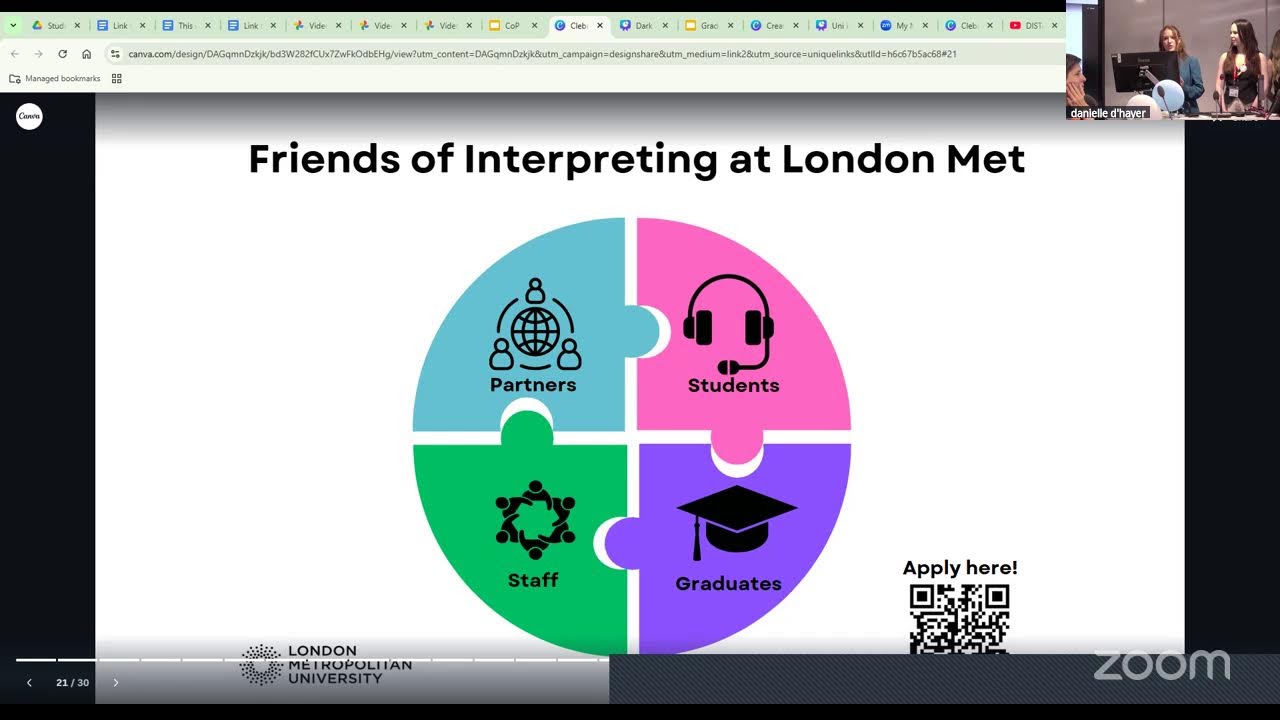Click the Zoom watermark logo

pyautogui.click(x=1161, y=664)
